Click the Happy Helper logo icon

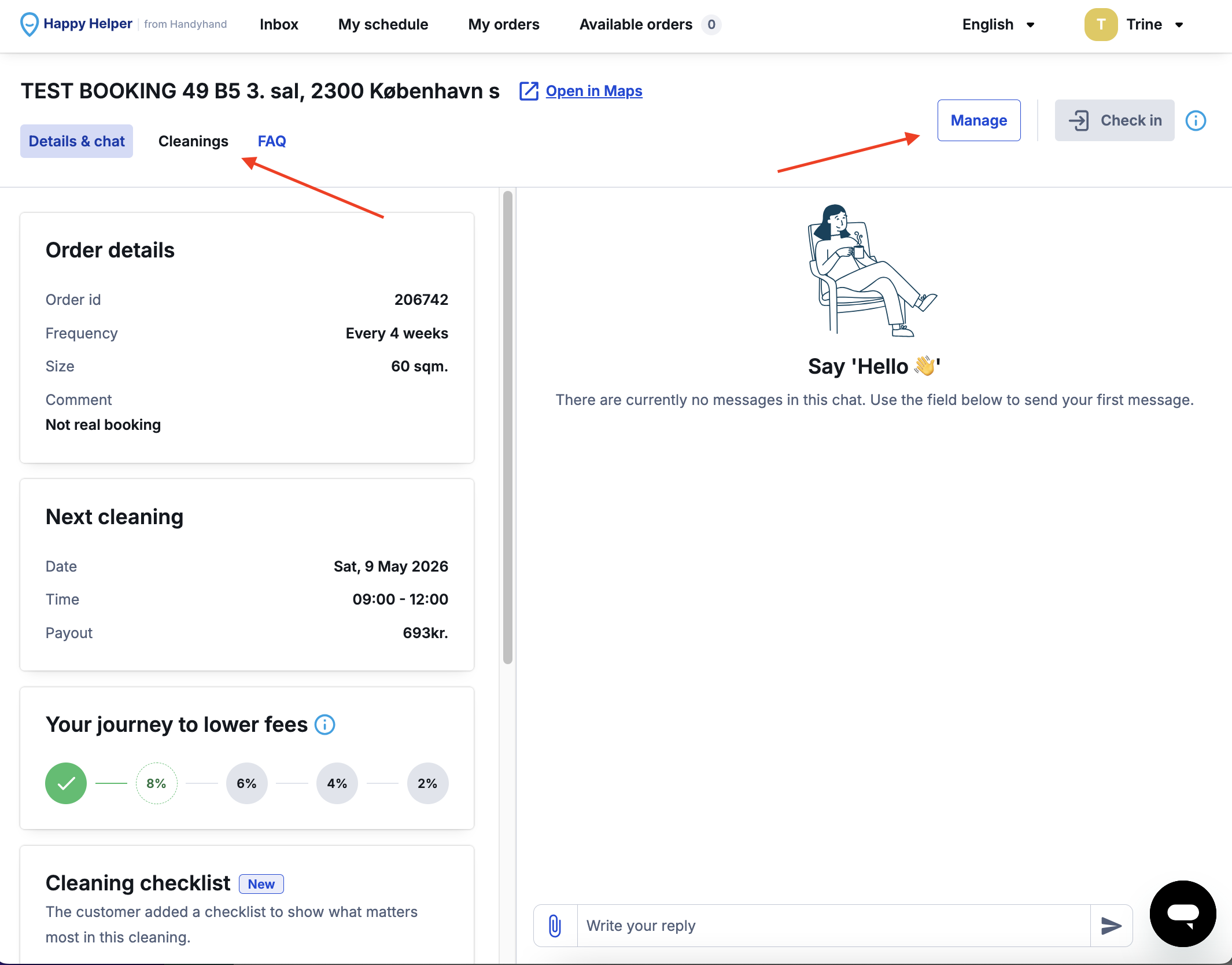tap(29, 24)
